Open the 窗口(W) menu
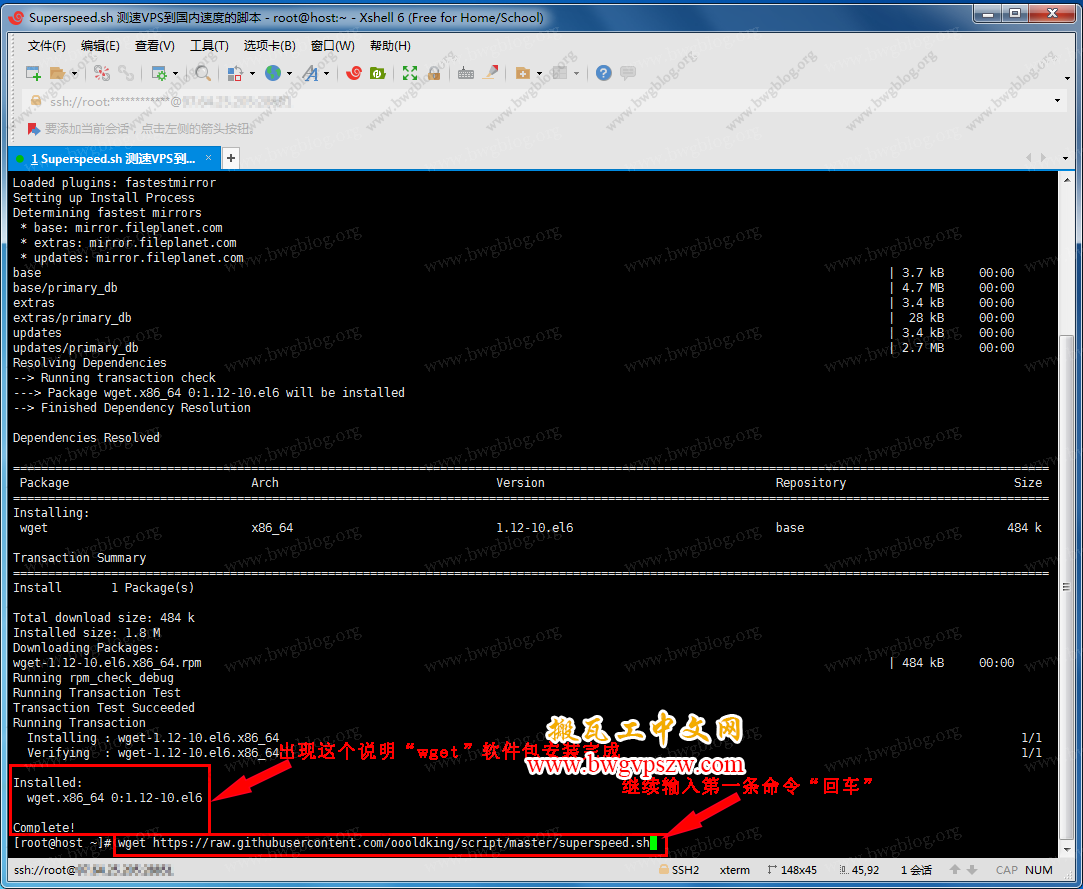Screen dimensions: 1083x889 coord(332,46)
